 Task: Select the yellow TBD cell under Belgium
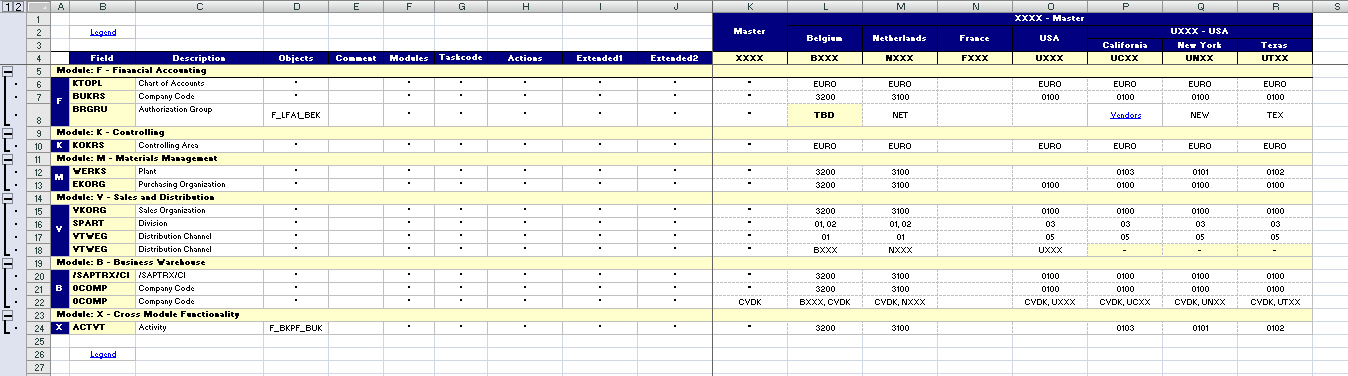825,115
